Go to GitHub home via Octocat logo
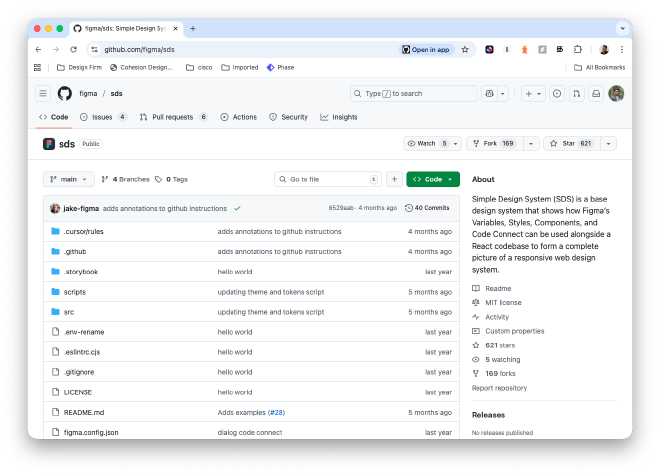 65,93
